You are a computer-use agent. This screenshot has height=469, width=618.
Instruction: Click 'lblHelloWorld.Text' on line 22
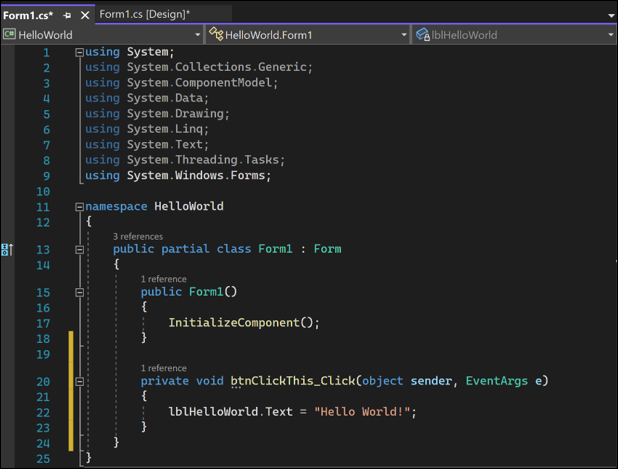click(x=231, y=412)
